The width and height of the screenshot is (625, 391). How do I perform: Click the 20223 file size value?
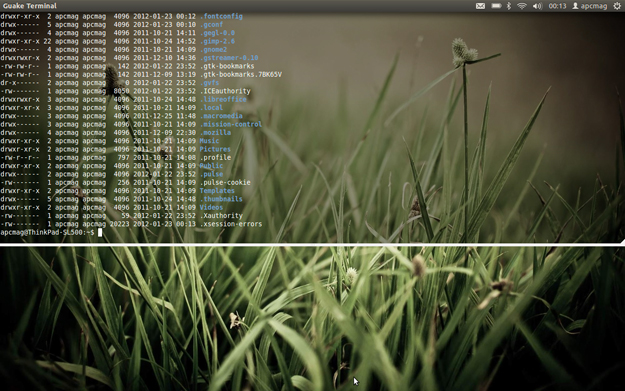tap(119, 224)
